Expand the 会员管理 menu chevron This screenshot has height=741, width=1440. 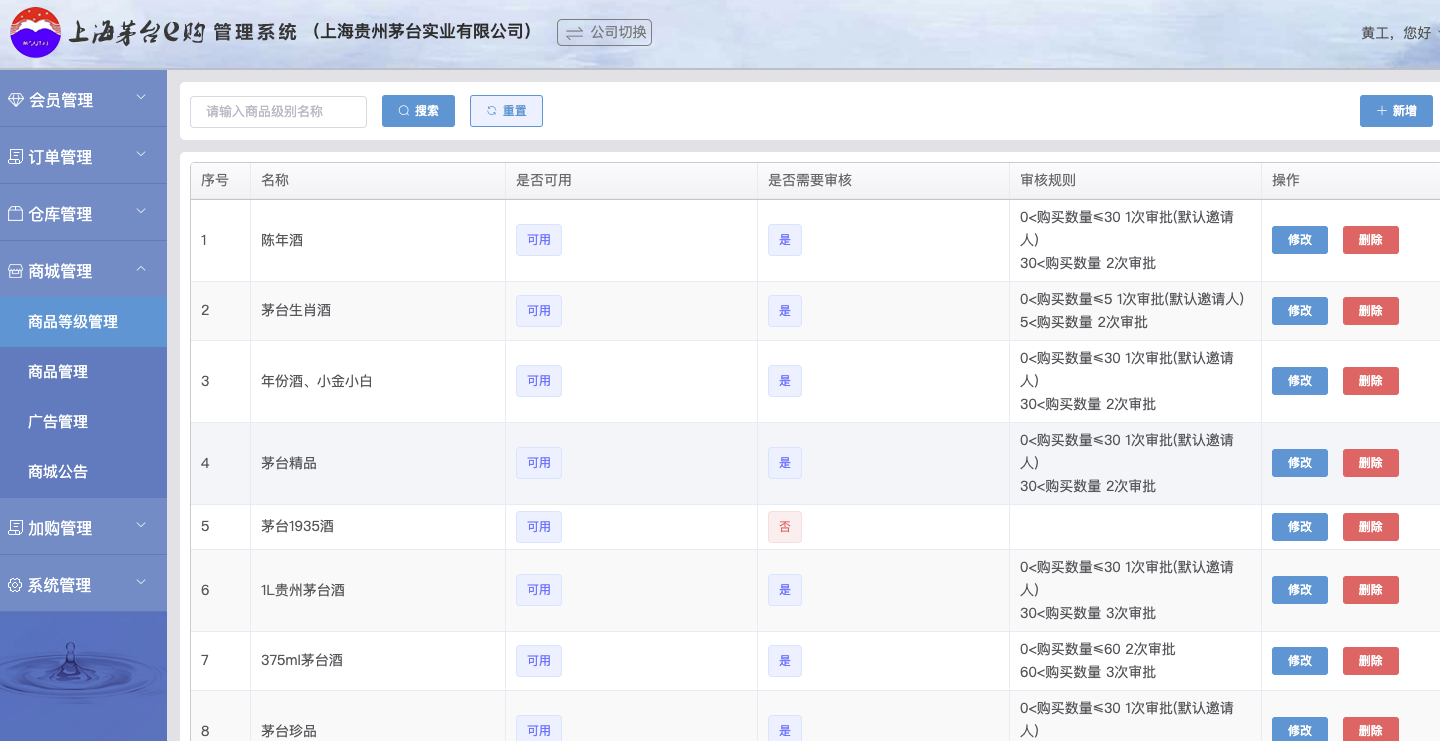(141, 97)
